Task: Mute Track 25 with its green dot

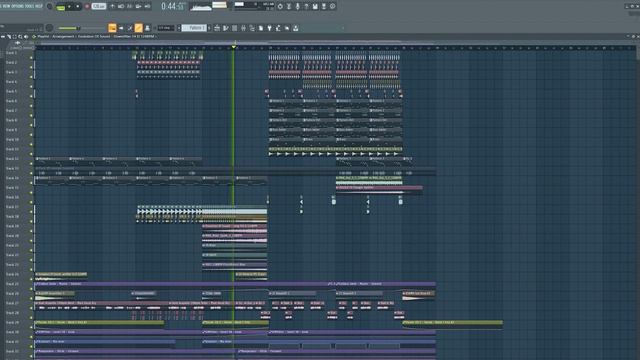Action: [x=31, y=289]
